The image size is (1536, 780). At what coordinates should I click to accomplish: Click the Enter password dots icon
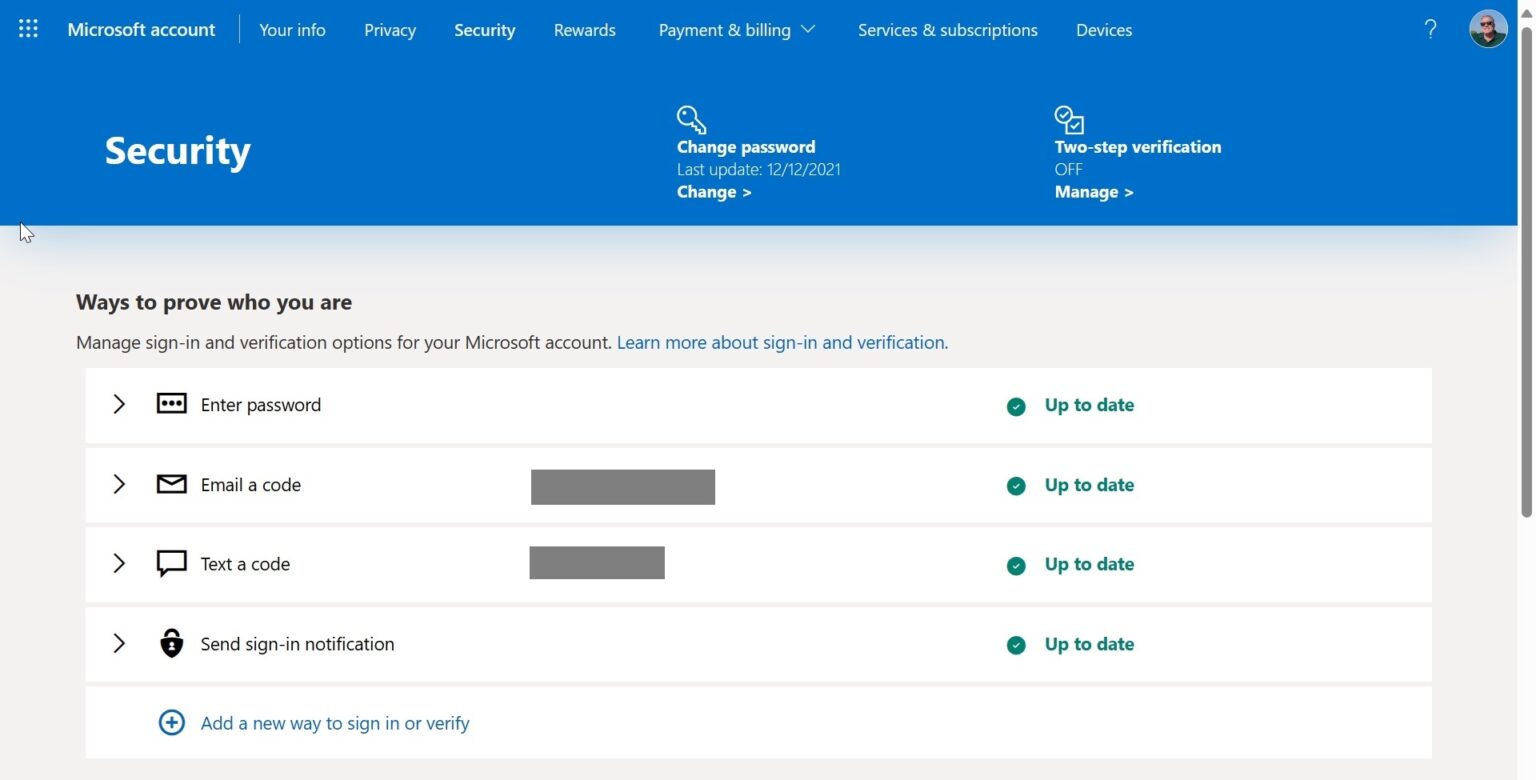[172, 404]
